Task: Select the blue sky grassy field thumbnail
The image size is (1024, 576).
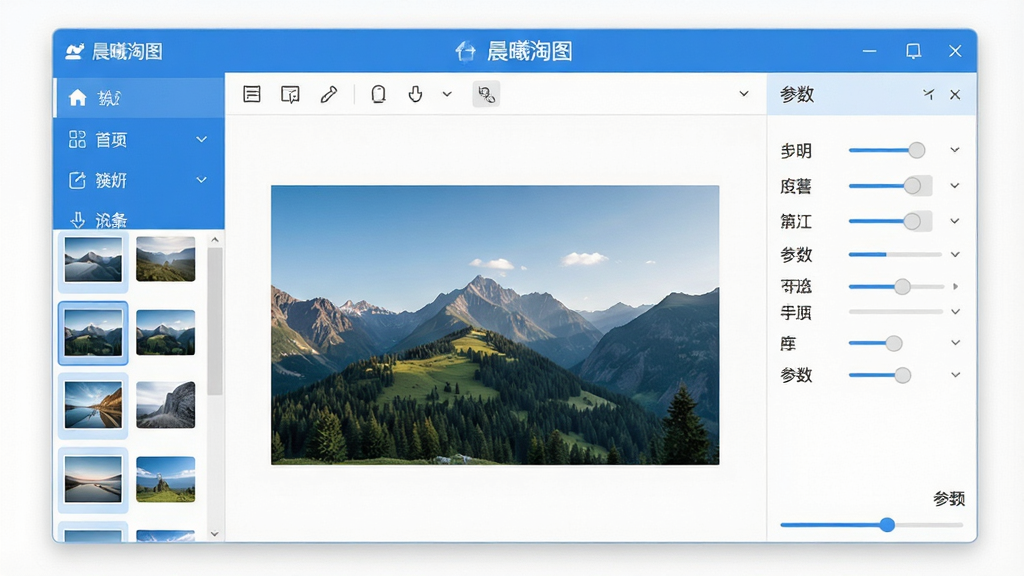Action: 165,479
